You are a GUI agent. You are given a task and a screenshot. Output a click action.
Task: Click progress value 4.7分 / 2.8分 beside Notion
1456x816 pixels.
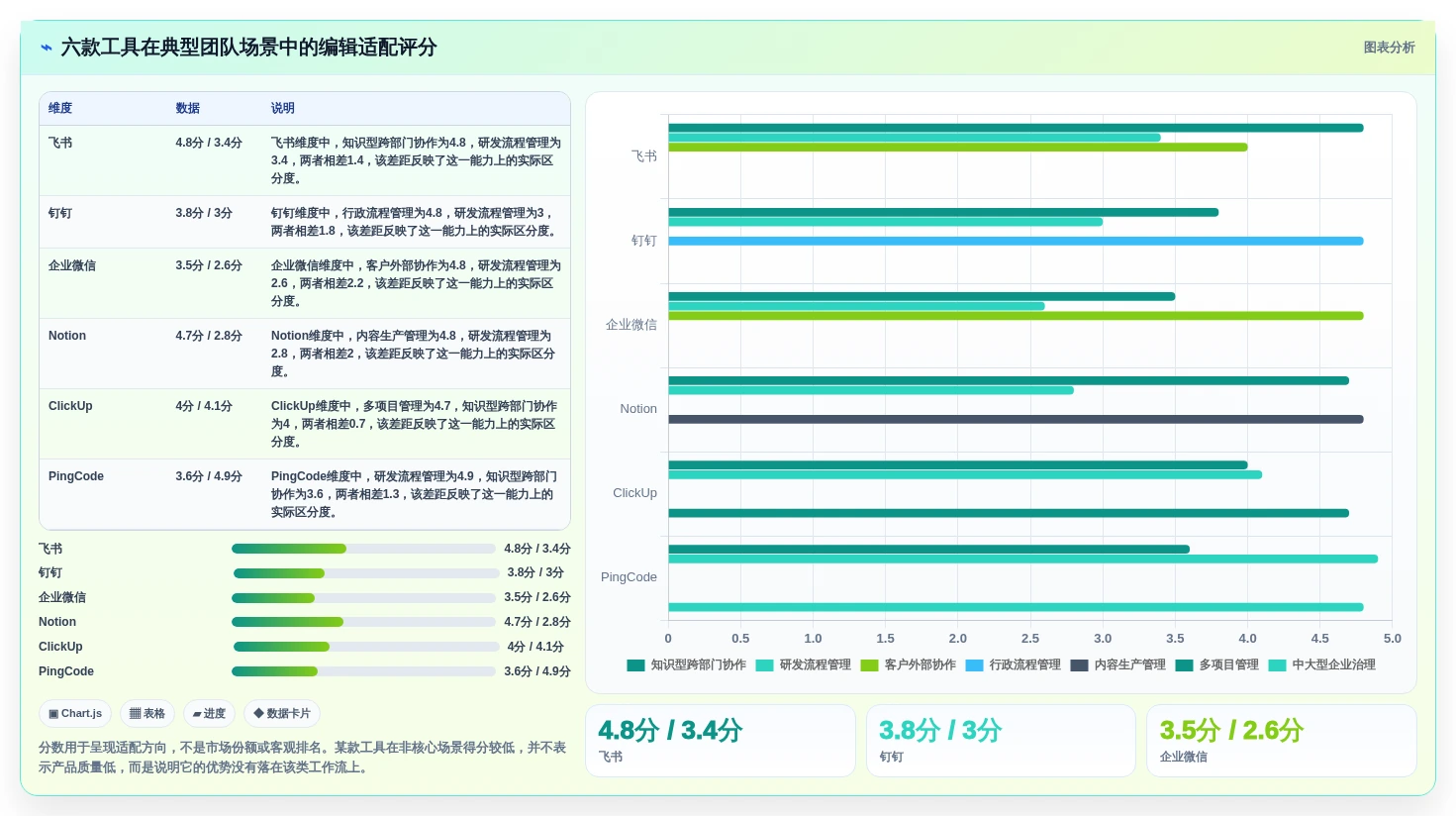pyautogui.click(x=537, y=622)
